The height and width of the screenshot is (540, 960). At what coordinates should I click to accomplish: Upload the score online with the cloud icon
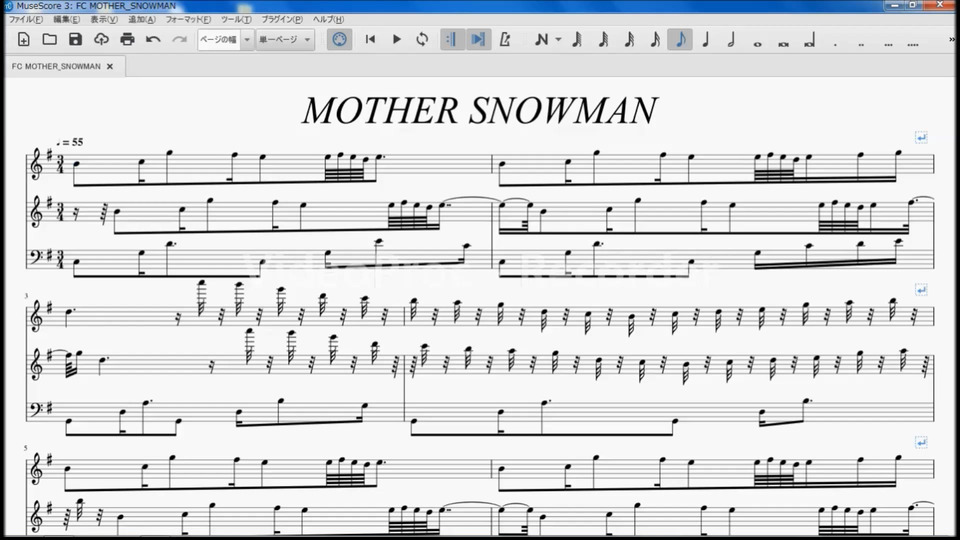(101, 40)
